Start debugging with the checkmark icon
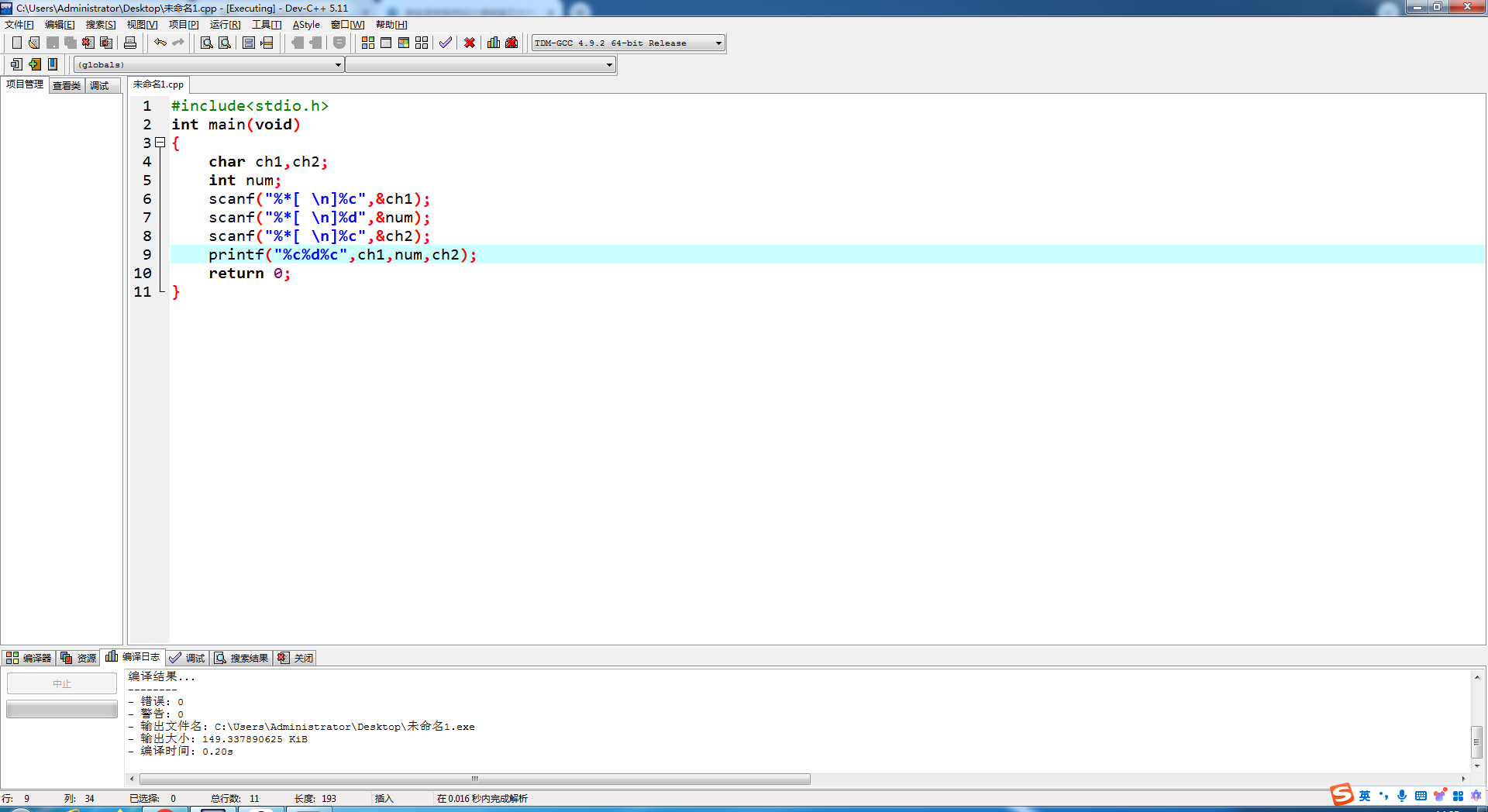 click(446, 43)
